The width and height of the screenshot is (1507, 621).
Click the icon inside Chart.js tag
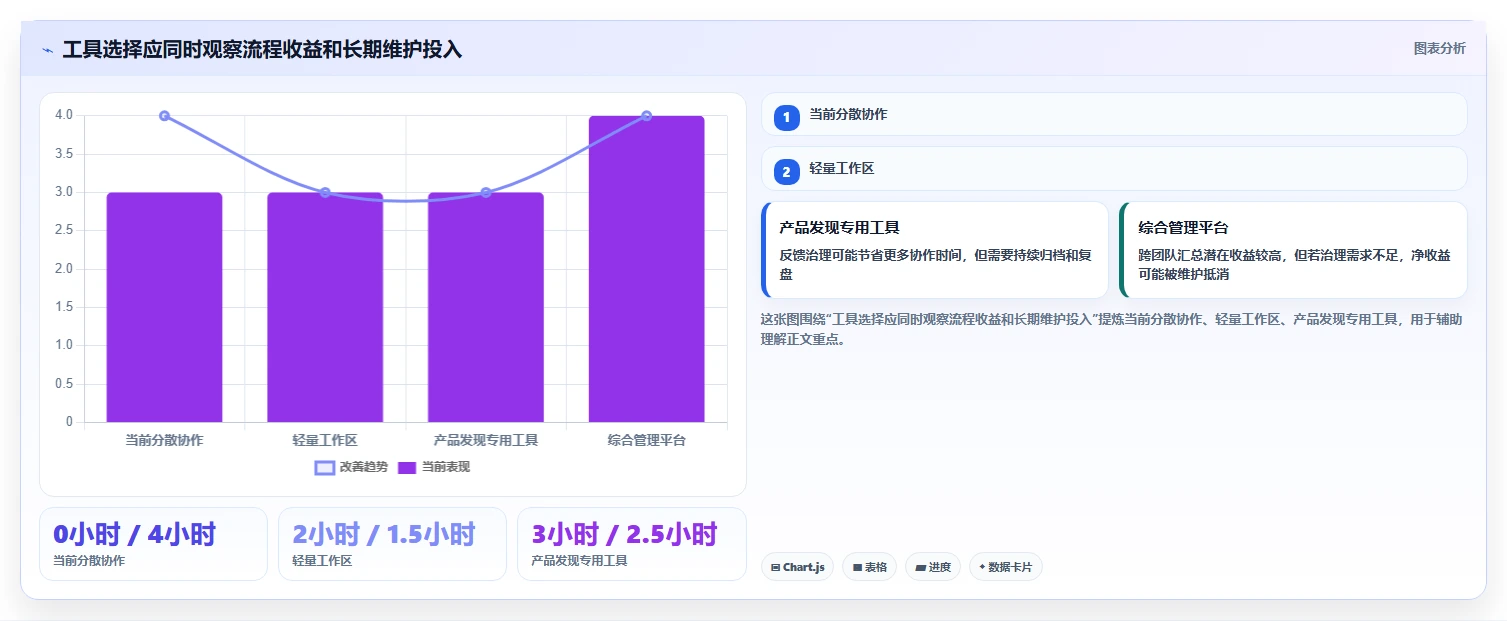click(776, 567)
